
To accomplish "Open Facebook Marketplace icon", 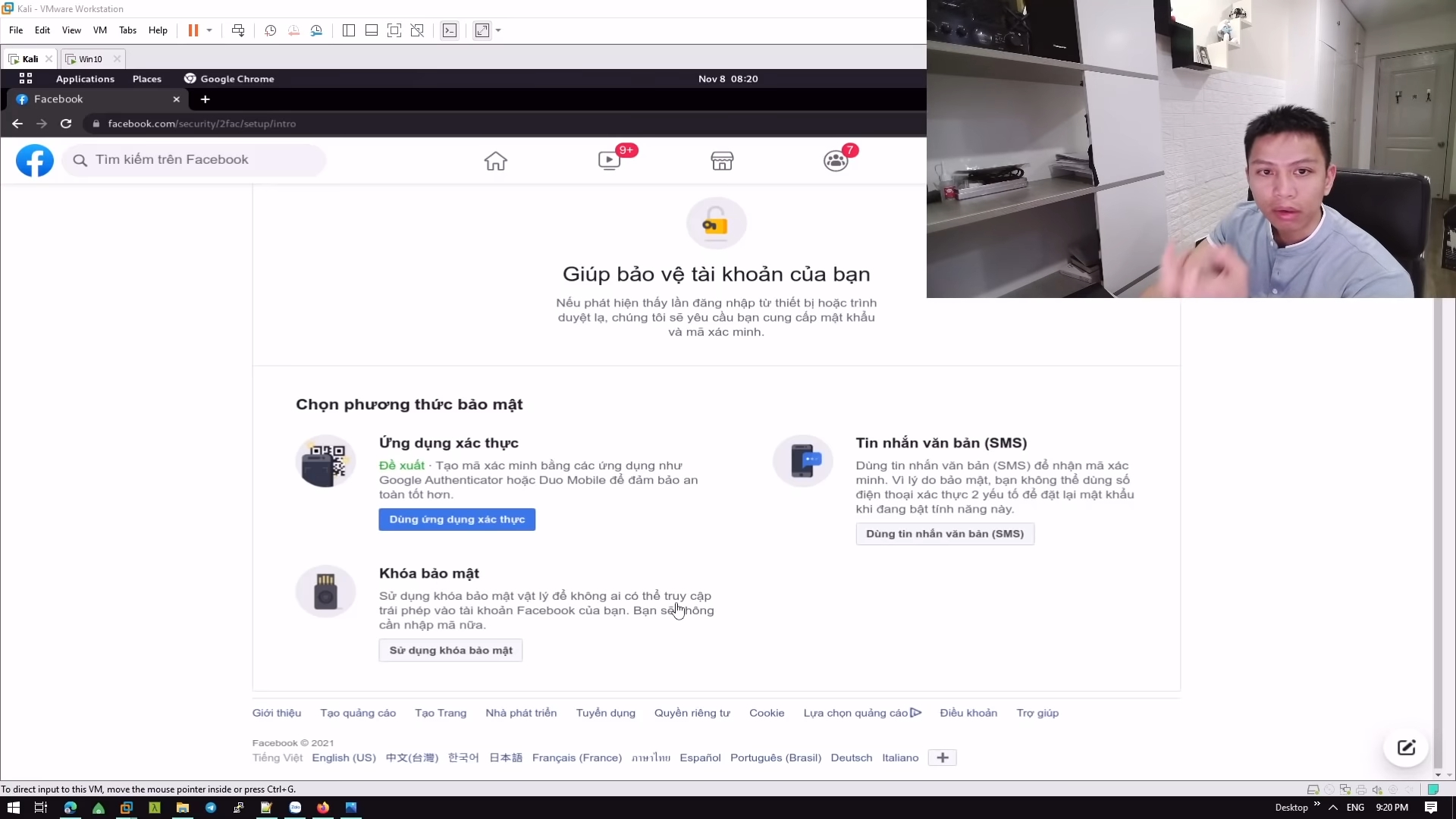I will click(x=722, y=161).
